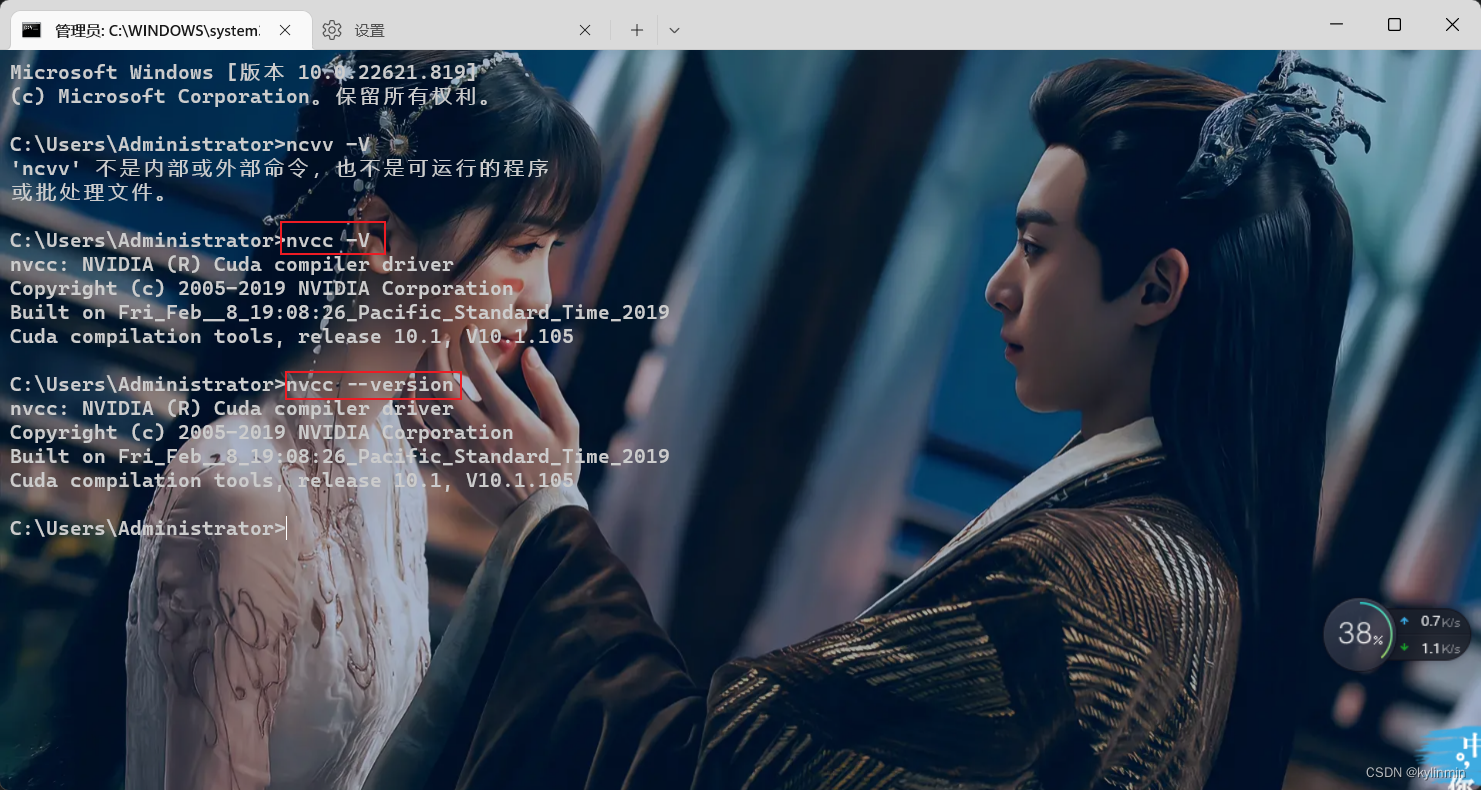
Task: Open a new terminal tab
Action: pos(636,30)
